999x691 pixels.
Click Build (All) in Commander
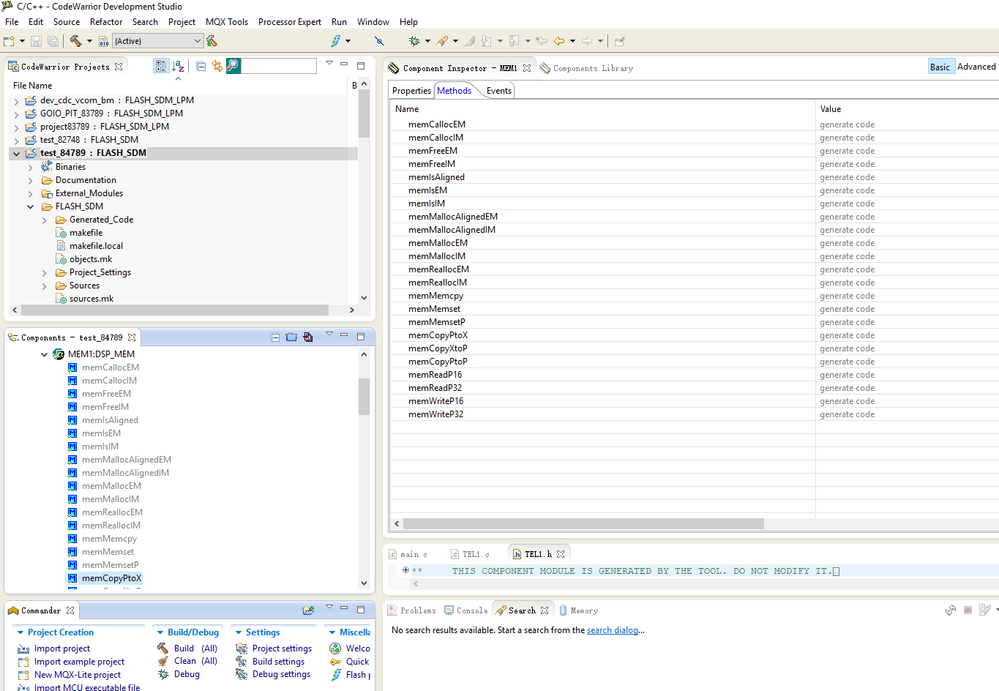(196, 648)
